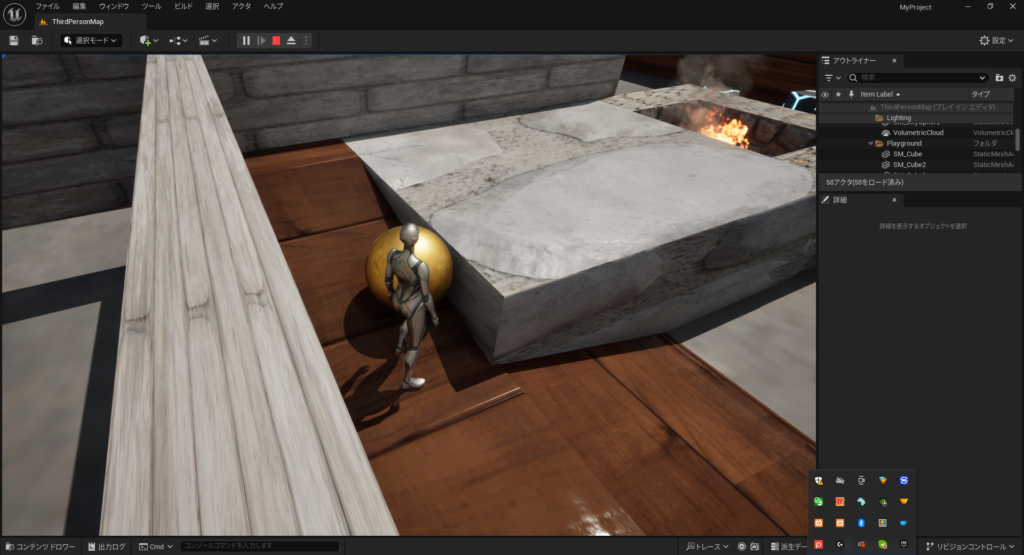1024x555 pixels.
Task: Open the add actor quick-add dropdown
Action: tap(149, 40)
